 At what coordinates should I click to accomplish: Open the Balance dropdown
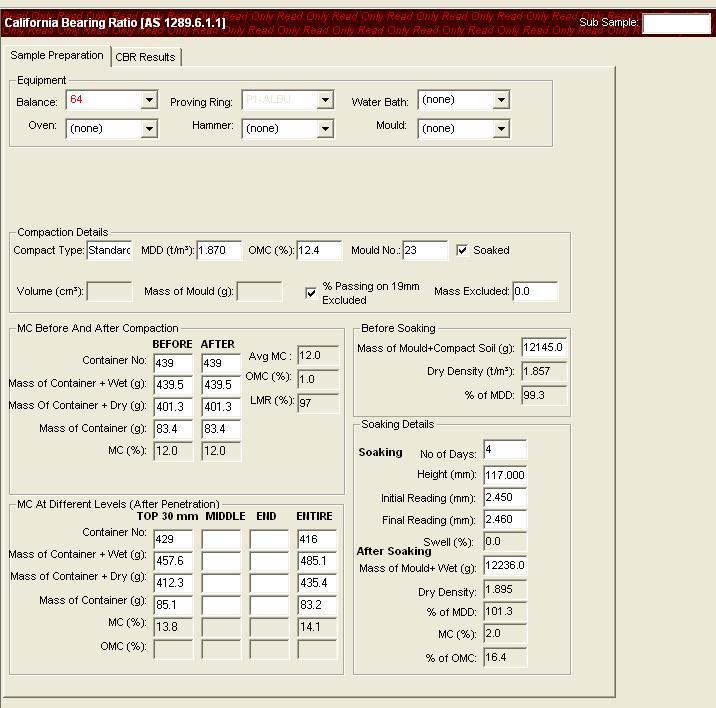(x=149, y=100)
